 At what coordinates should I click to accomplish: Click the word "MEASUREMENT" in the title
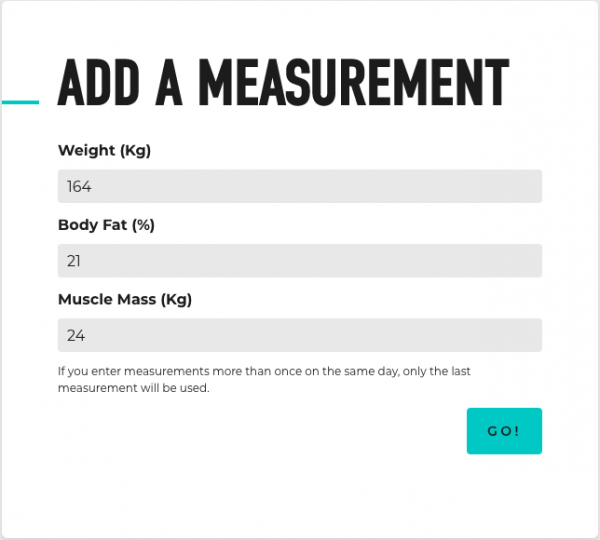click(x=354, y=82)
